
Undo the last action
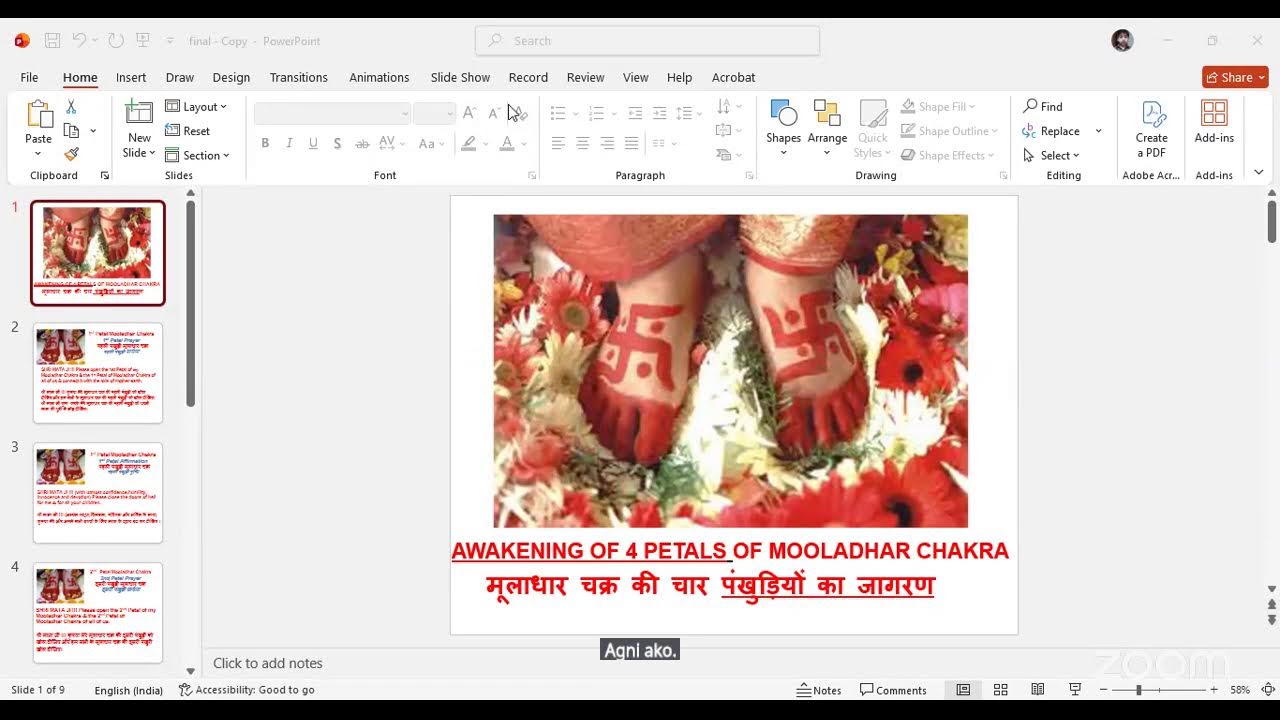pos(79,41)
